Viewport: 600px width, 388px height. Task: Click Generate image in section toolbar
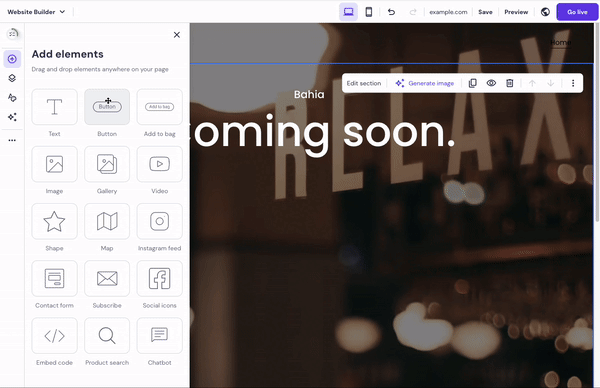(x=425, y=83)
